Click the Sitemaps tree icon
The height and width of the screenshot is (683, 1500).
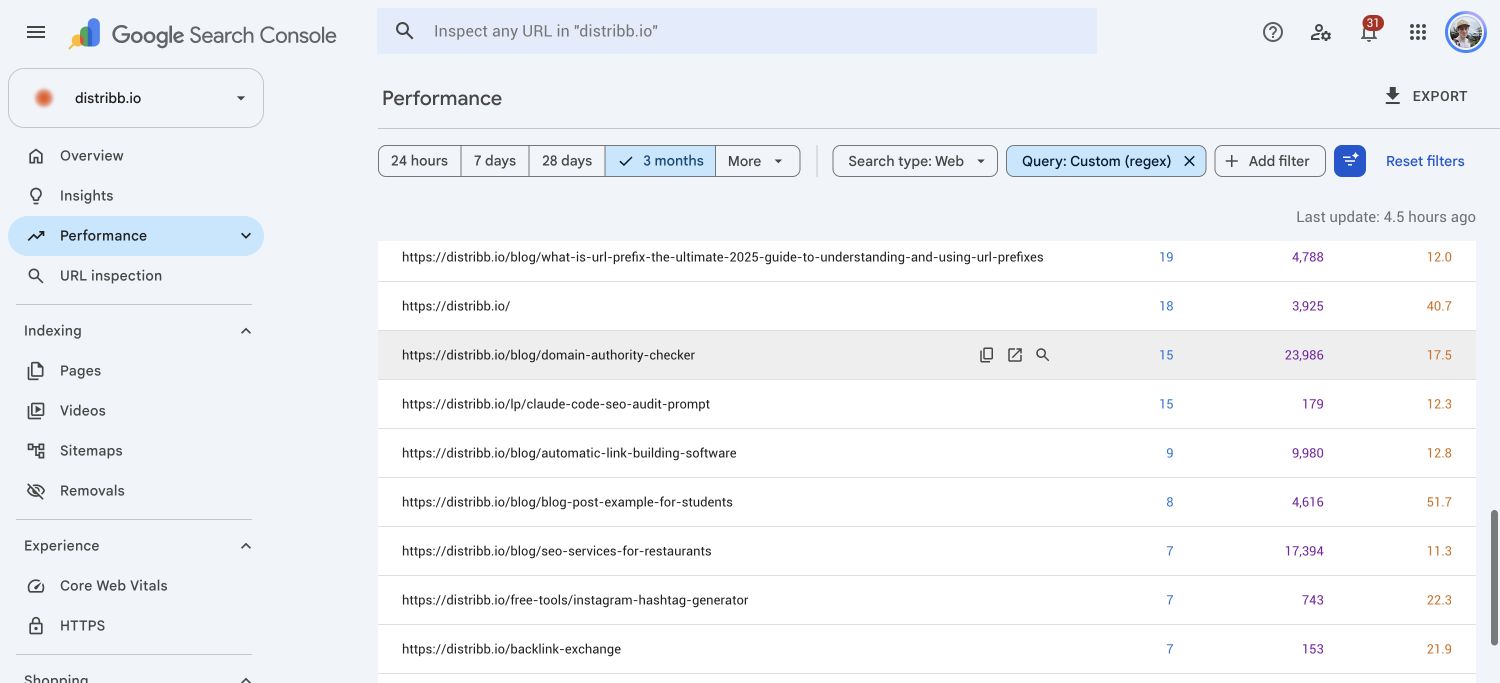tap(36, 451)
